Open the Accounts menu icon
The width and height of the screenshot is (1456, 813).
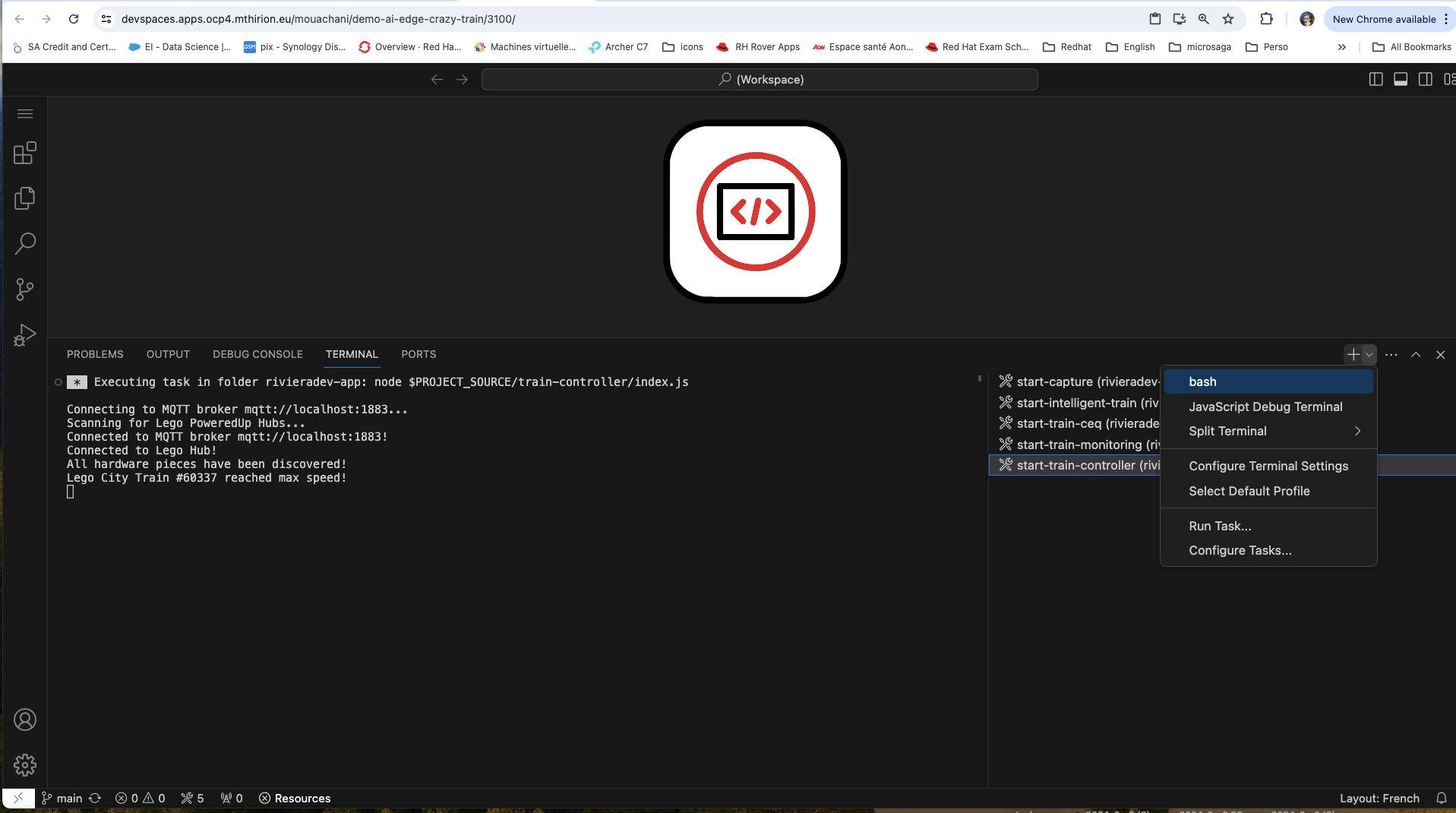(25, 720)
